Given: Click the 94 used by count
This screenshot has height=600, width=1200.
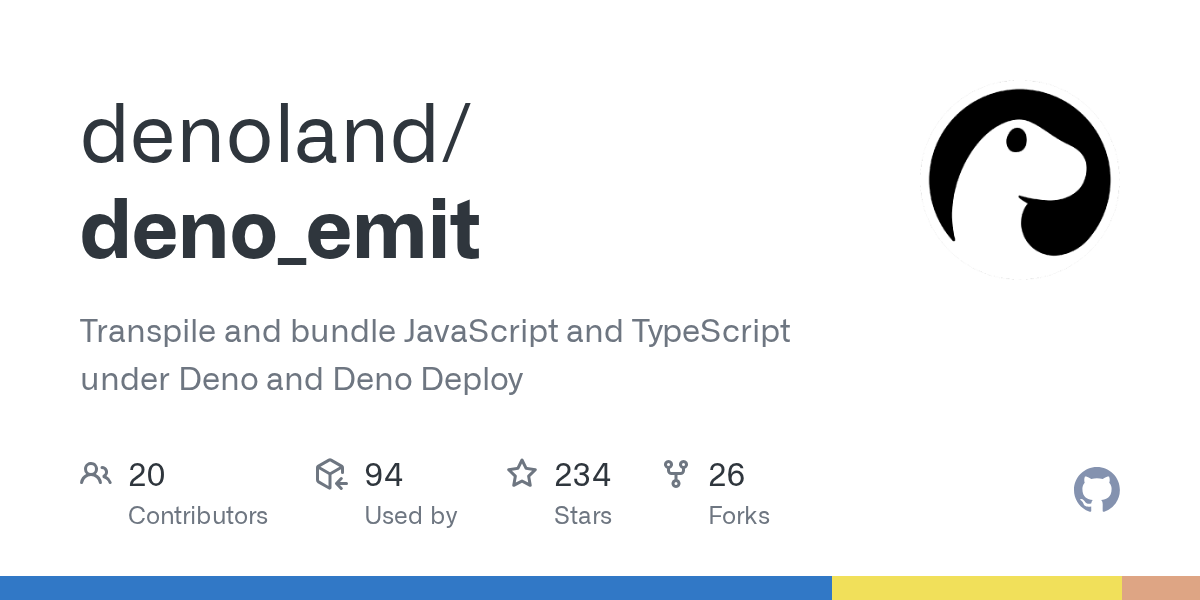Looking at the screenshot, I should click(383, 475).
